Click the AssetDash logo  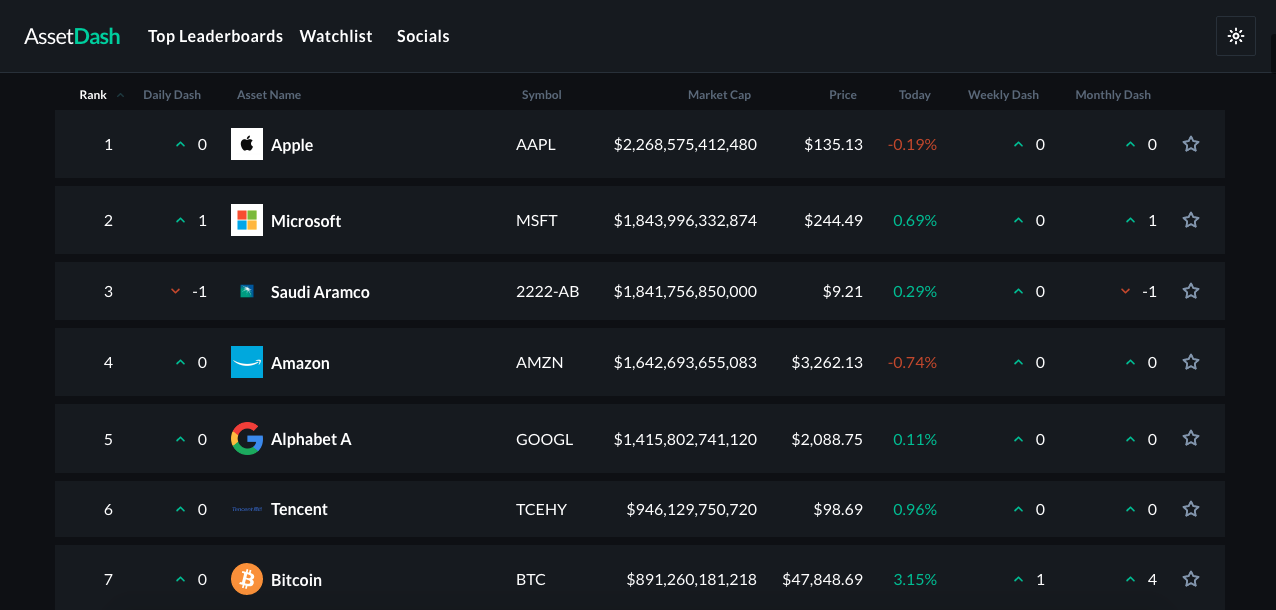(x=72, y=36)
